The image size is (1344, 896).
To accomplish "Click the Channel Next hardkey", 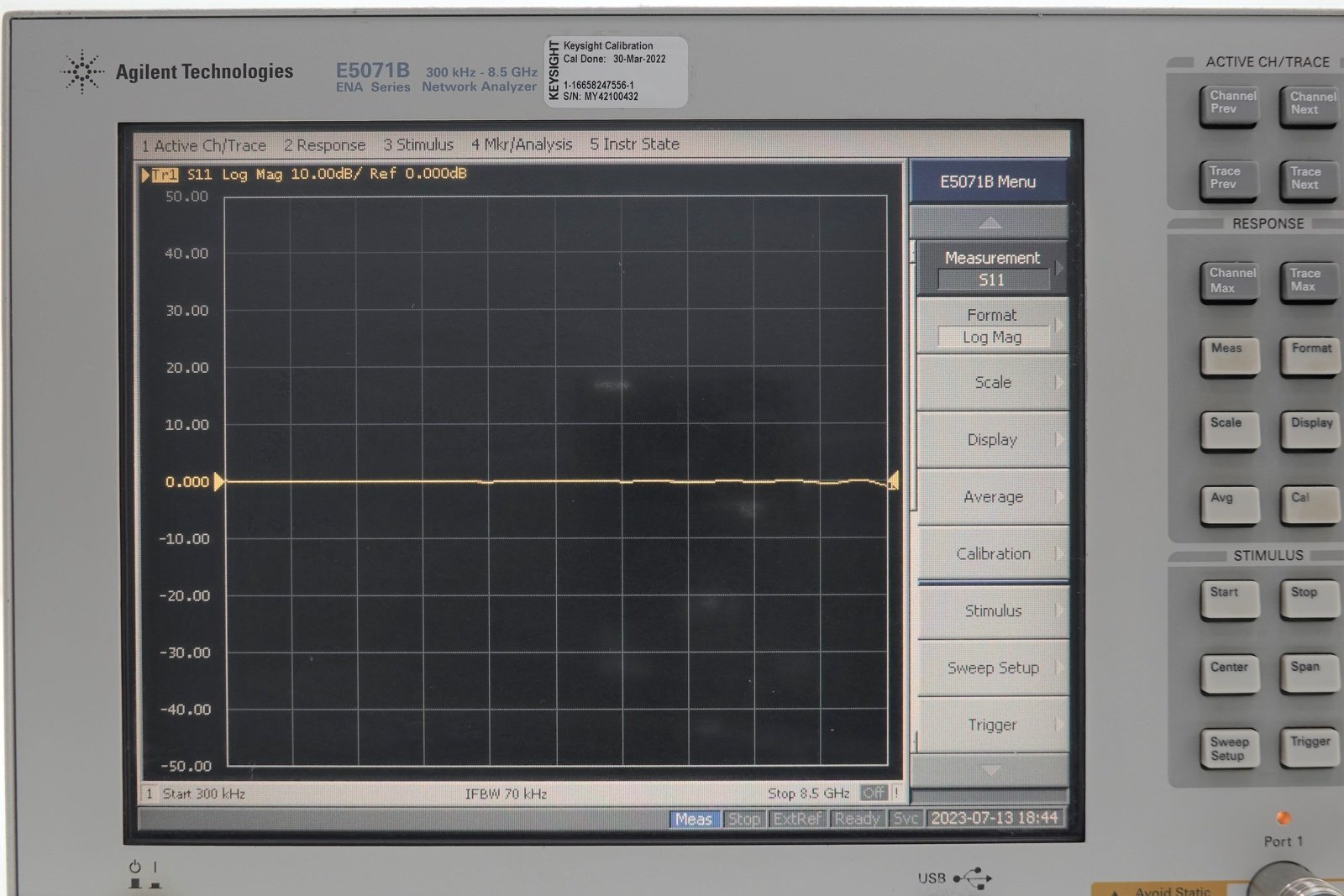I will coord(1309,106).
